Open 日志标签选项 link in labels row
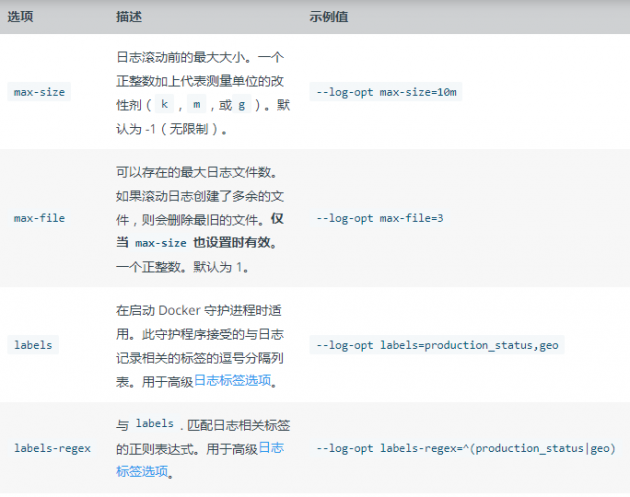This screenshot has height=497, width=630. pos(233,380)
